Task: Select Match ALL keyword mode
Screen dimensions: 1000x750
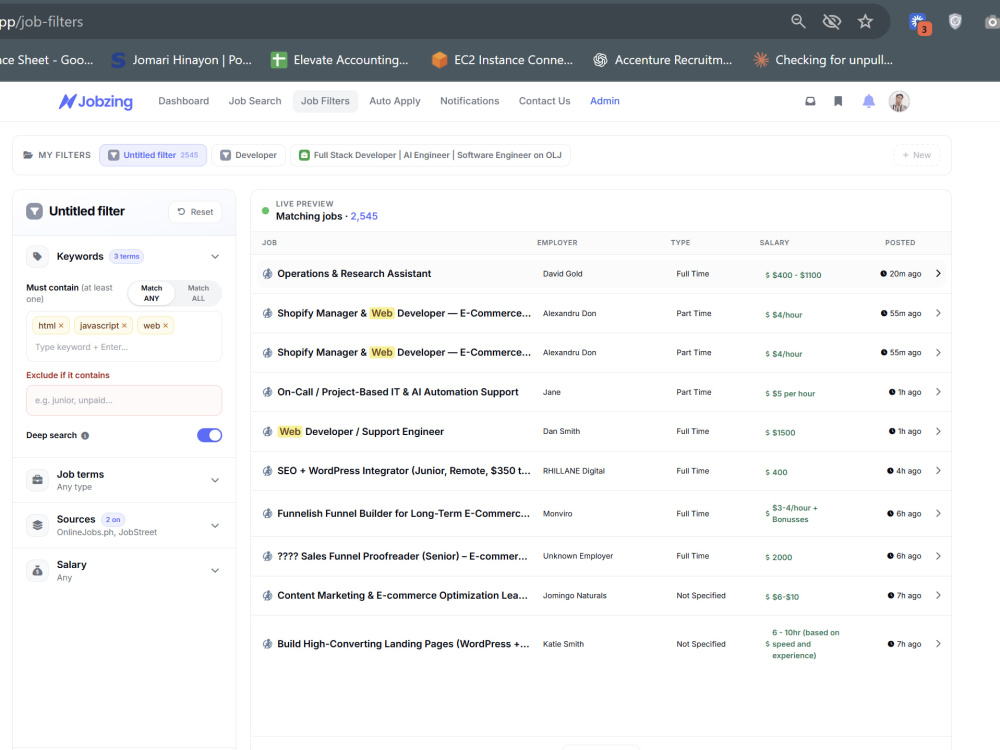Action: pos(198,293)
